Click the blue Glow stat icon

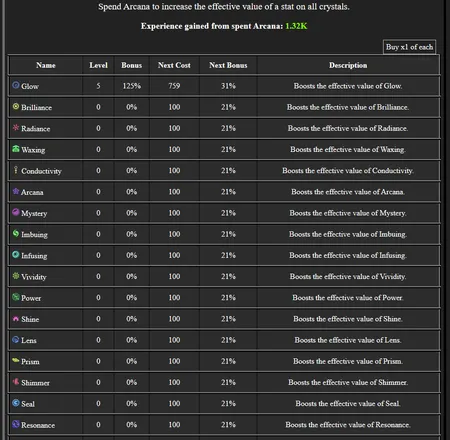(x=16, y=85)
